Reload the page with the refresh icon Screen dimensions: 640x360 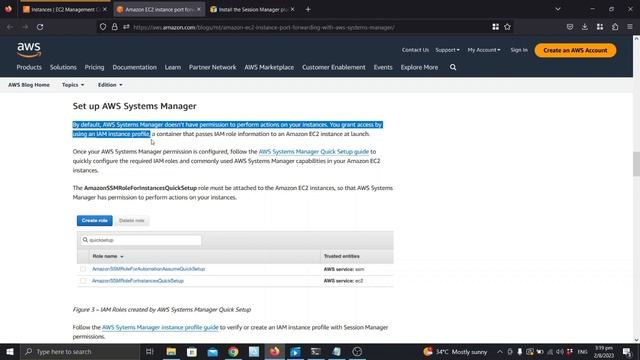coord(40,27)
